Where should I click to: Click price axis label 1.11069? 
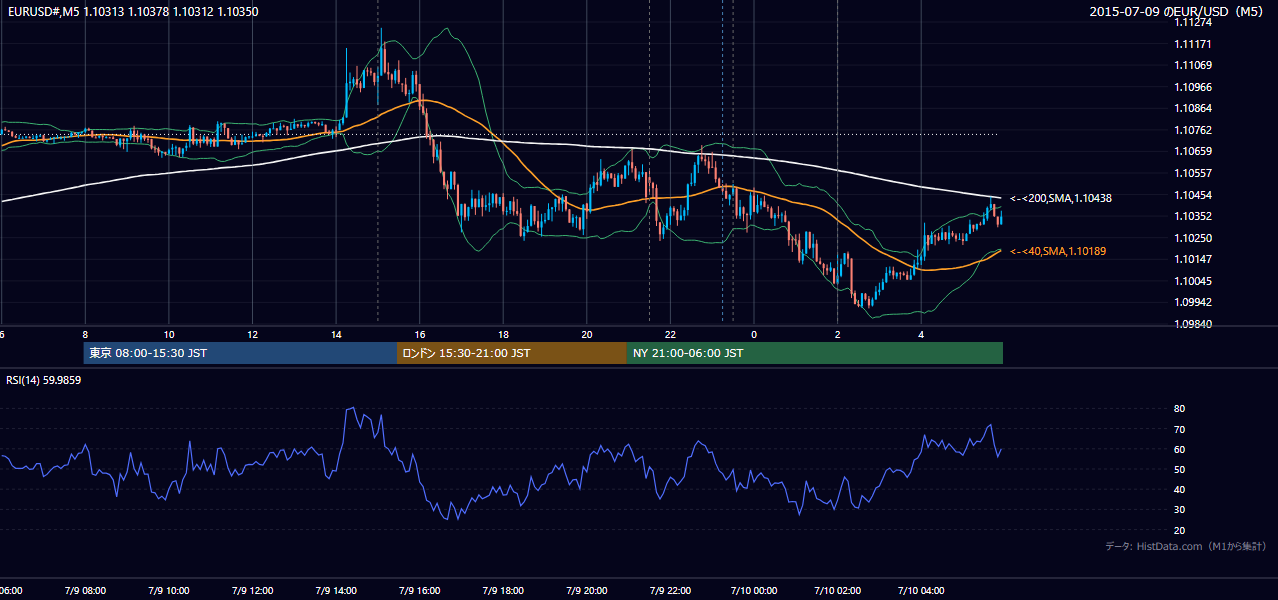(1194, 65)
